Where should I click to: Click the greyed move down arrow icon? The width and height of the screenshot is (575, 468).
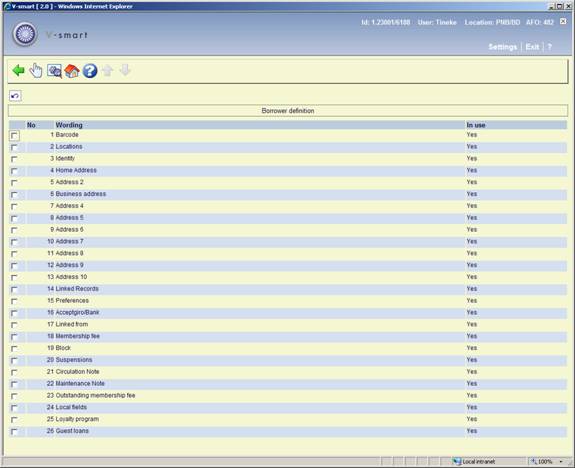point(125,70)
